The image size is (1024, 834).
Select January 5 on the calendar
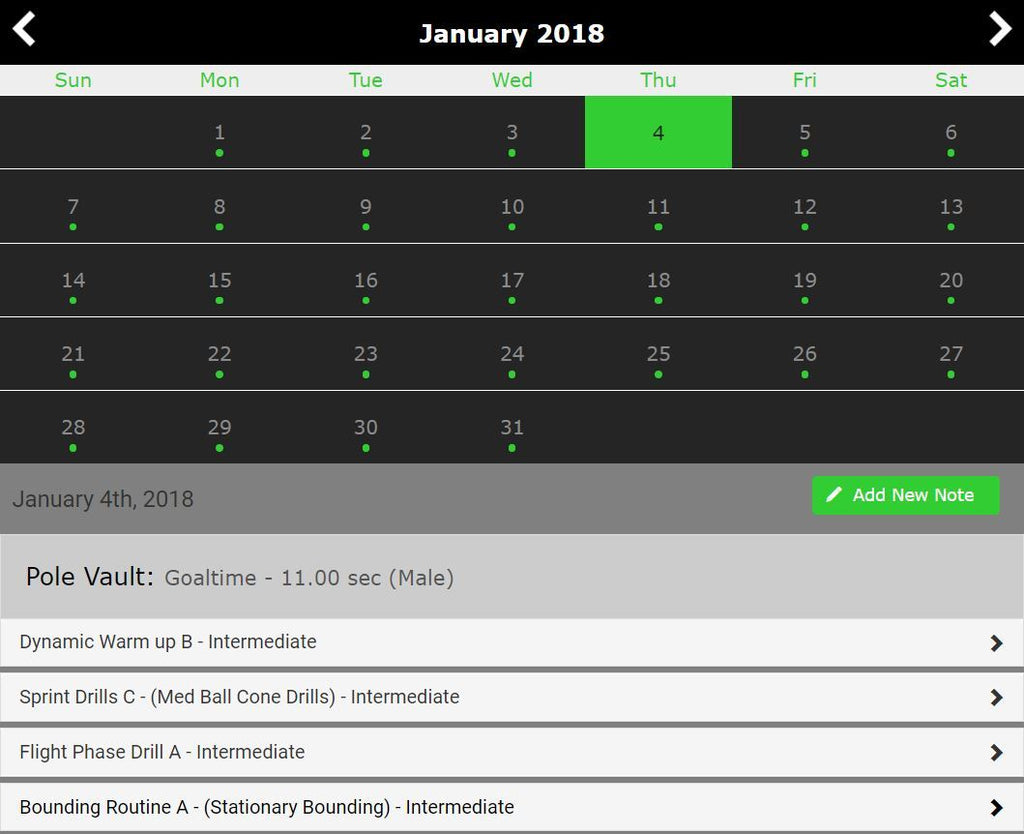[x=805, y=133]
